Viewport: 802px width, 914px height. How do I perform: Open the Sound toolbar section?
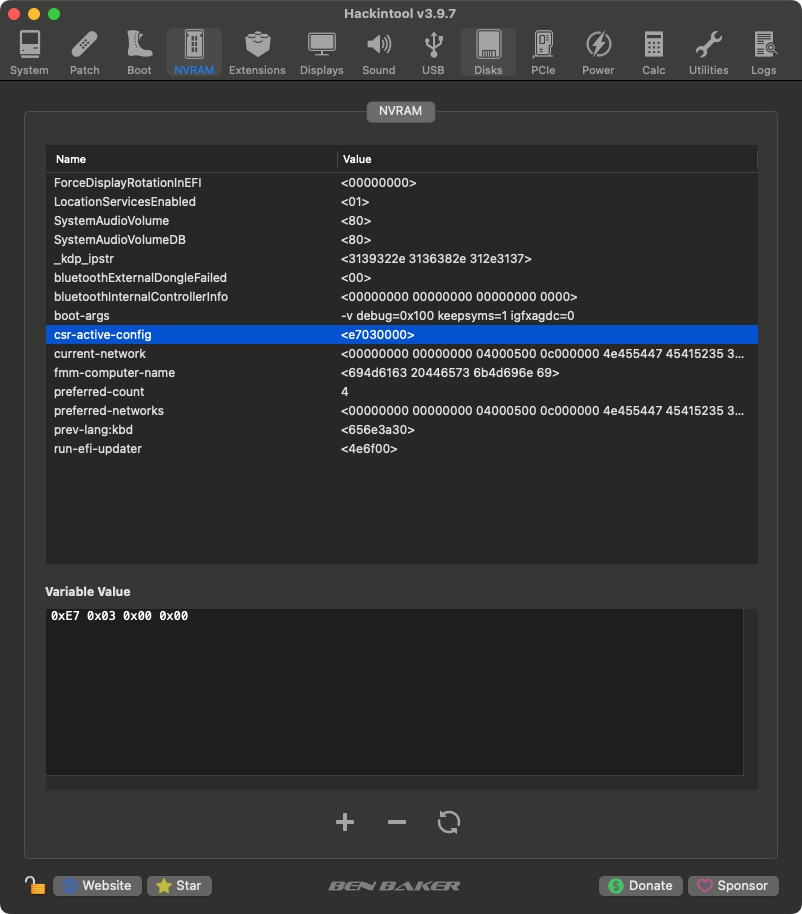pyautogui.click(x=379, y=52)
